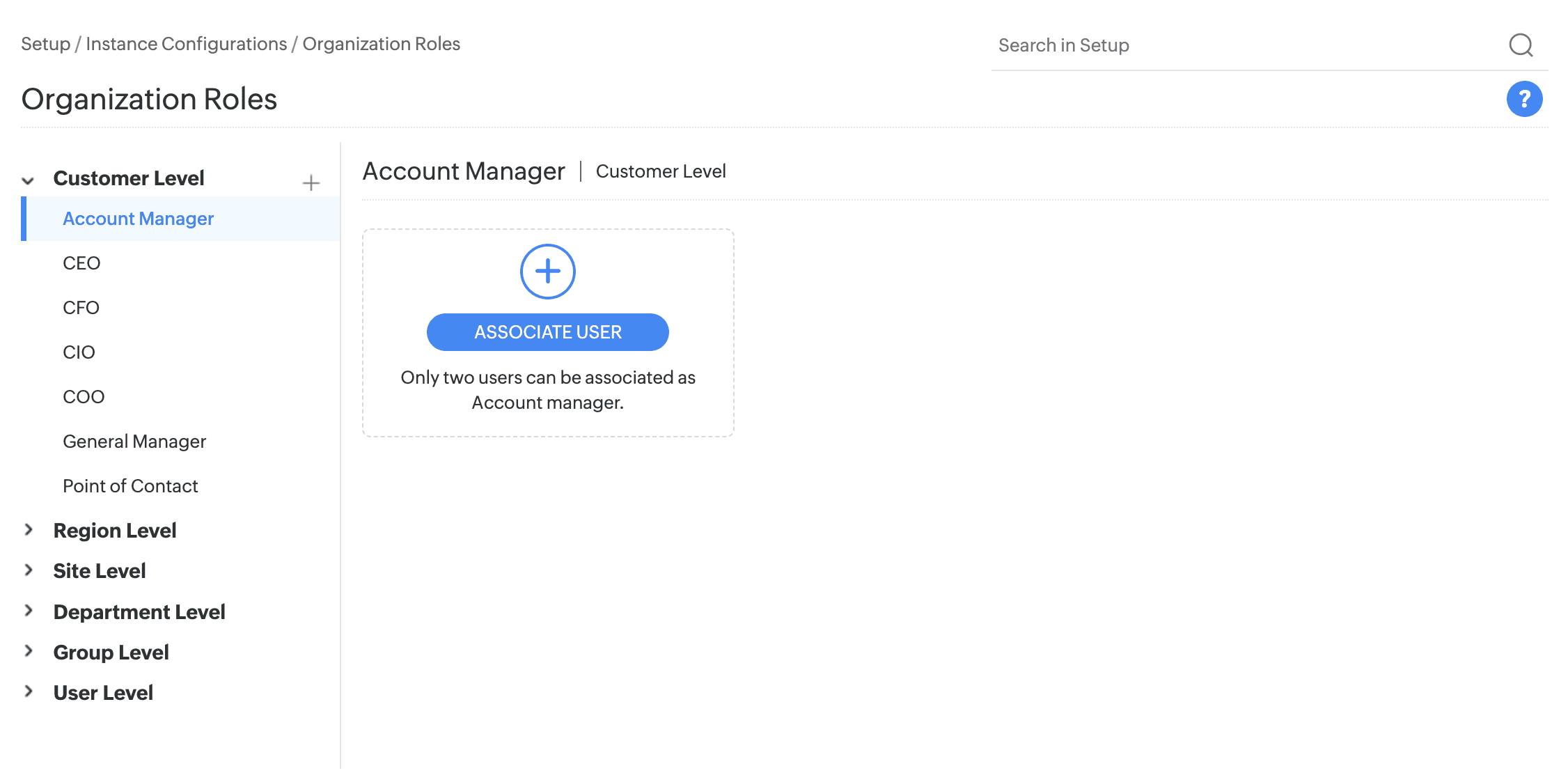The width and height of the screenshot is (1568, 773).
Task: Expand the Group Level chevron
Action: coord(29,651)
